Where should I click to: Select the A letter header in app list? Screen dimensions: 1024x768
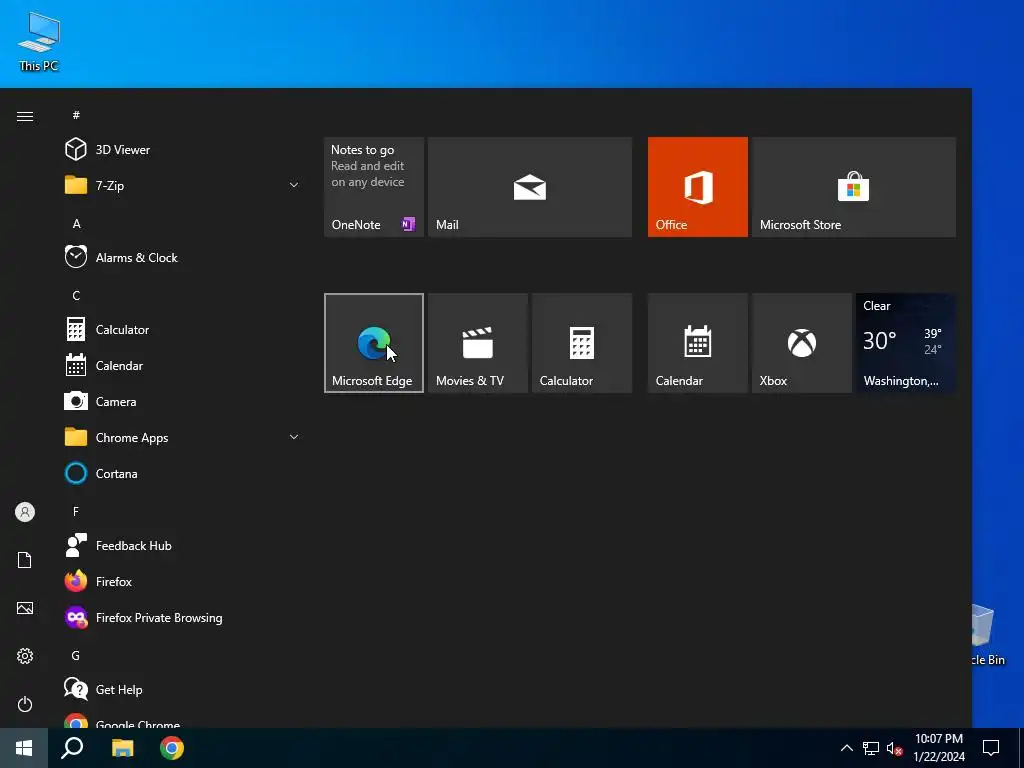[x=76, y=223]
